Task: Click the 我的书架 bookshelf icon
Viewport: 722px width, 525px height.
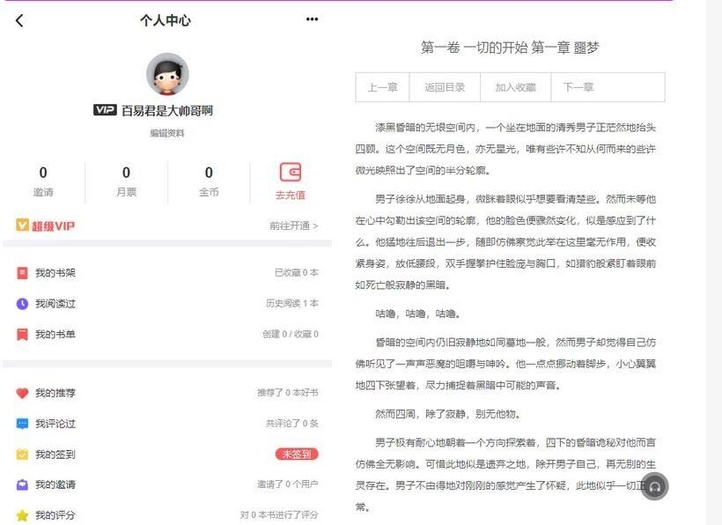Action: coord(22,273)
